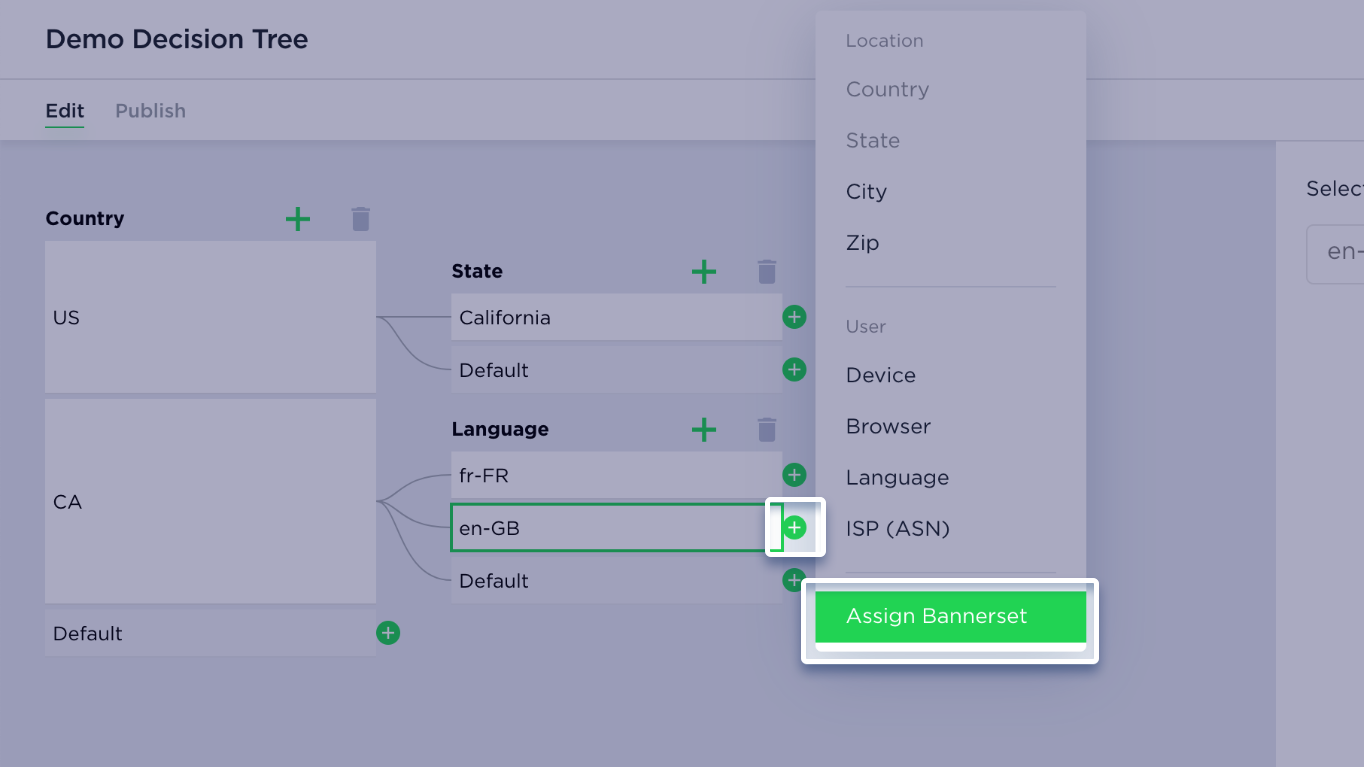The image size is (1364, 767).
Task: Add a new State value with plus icon
Action: (704, 271)
